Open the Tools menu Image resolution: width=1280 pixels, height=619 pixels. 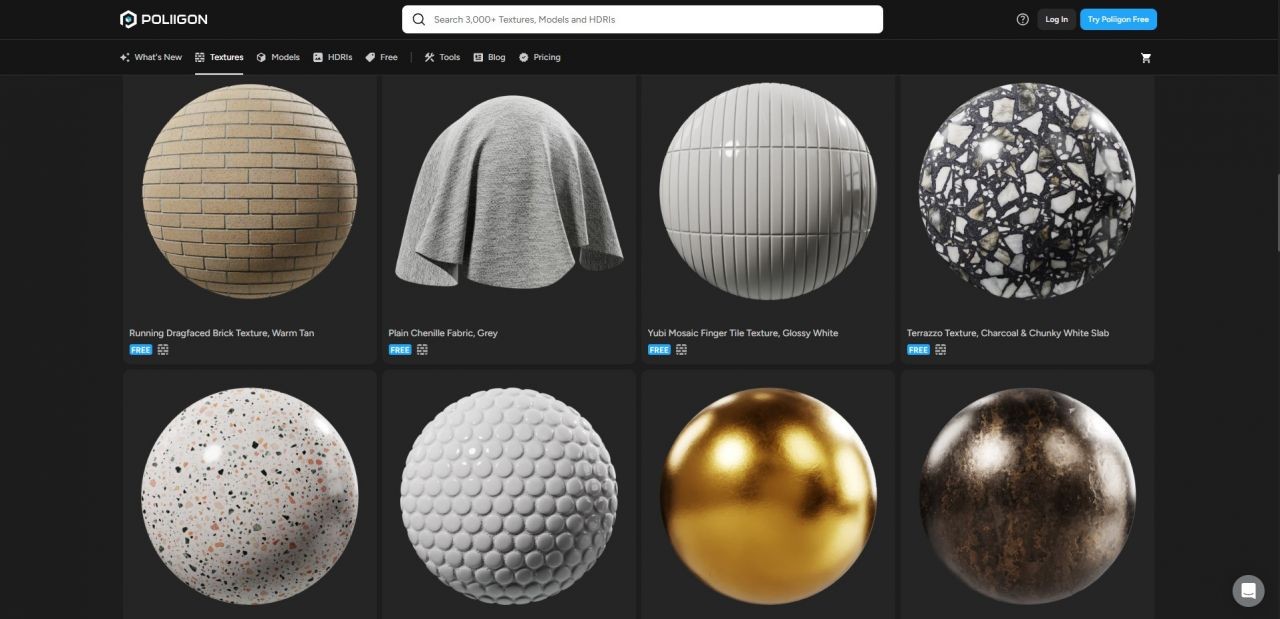coord(442,57)
